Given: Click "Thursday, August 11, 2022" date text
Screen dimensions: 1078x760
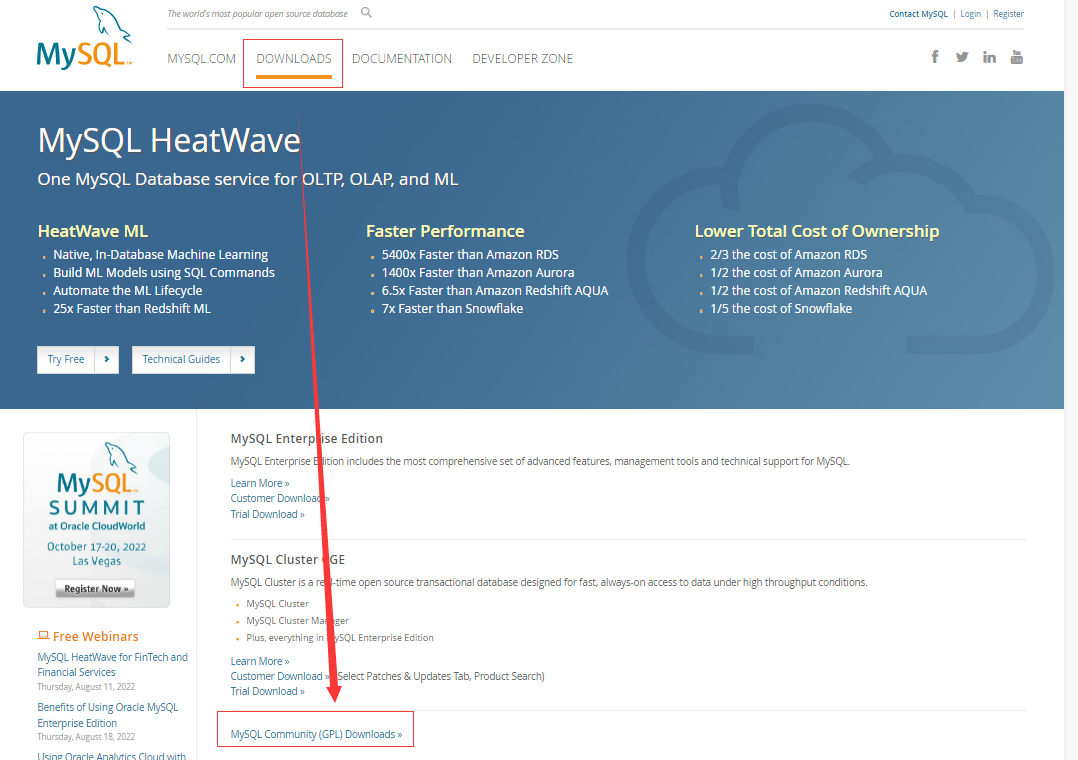Looking at the screenshot, I should click(x=86, y=686).
